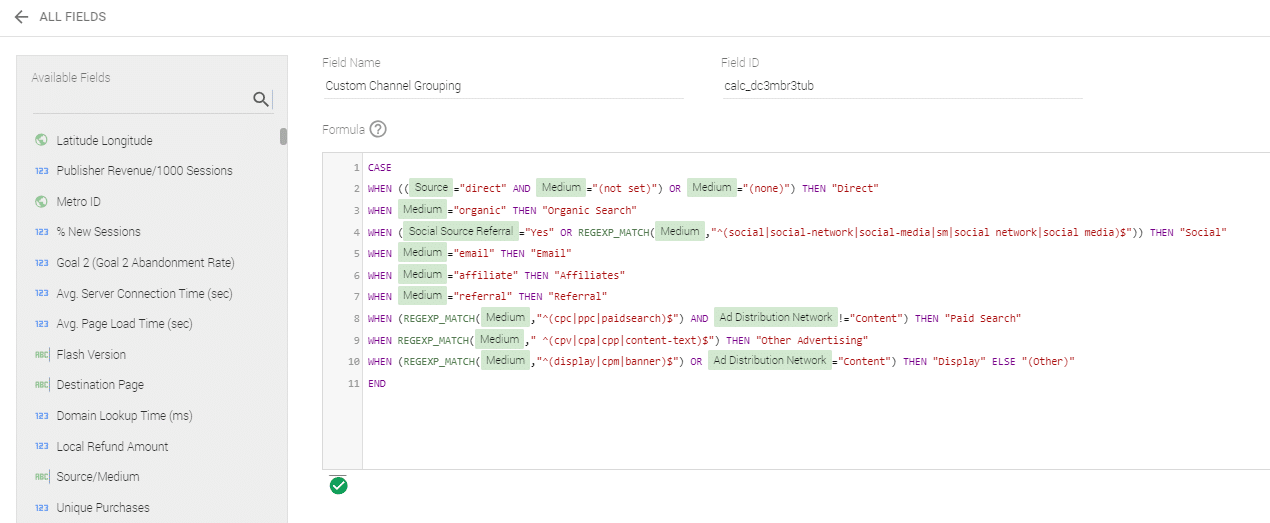The width and height of the screenshot is (1270, 523).
Task: Select the % New Sessions field
Action: click(x=98, y=232)
